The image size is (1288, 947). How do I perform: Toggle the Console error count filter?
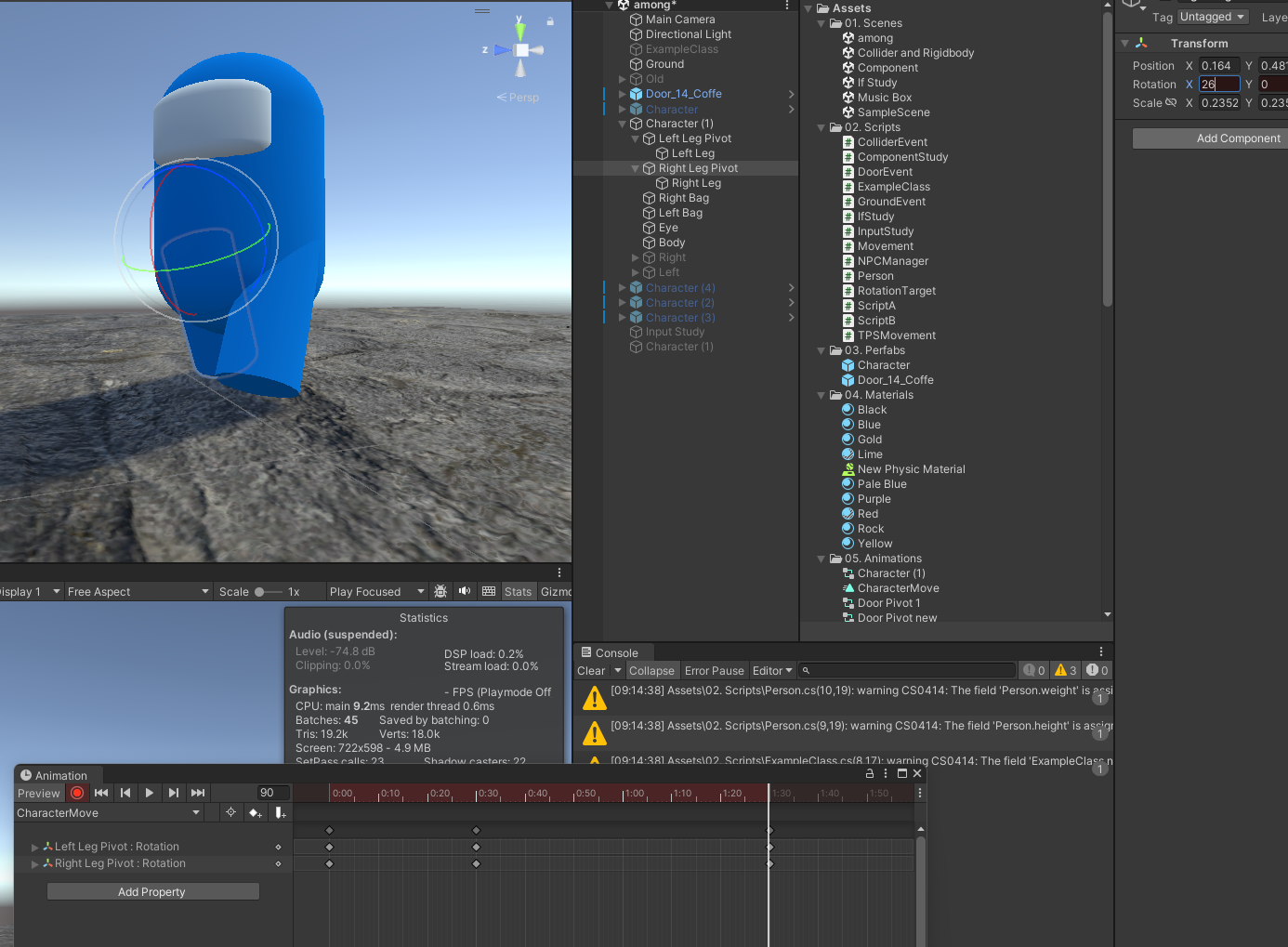point(1097,670)
